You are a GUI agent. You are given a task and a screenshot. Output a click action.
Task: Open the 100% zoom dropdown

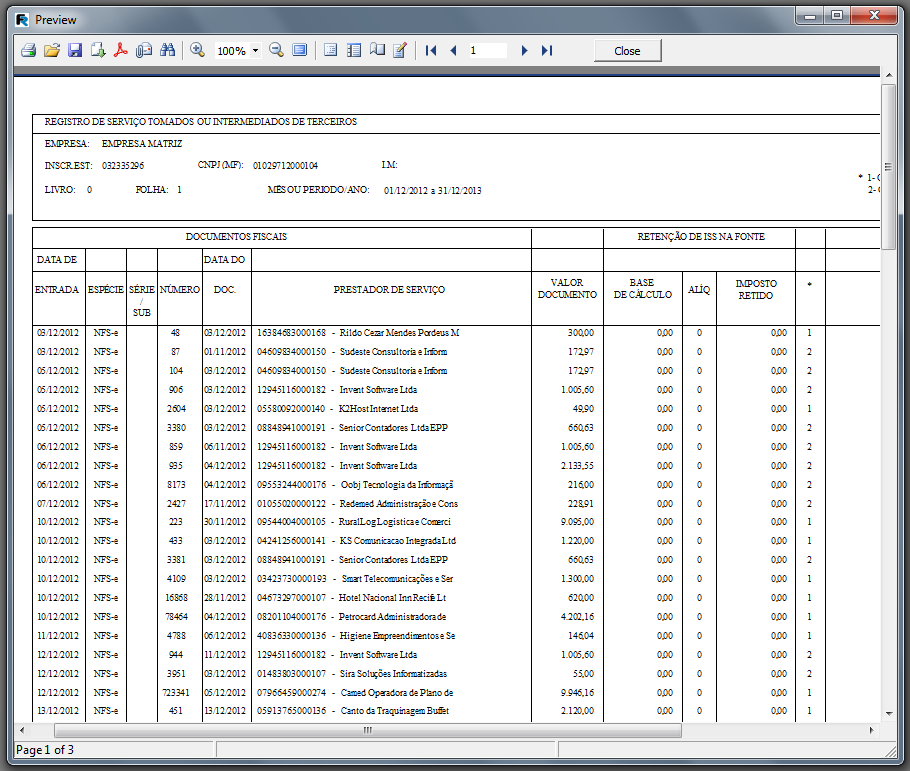pos(255,51)
